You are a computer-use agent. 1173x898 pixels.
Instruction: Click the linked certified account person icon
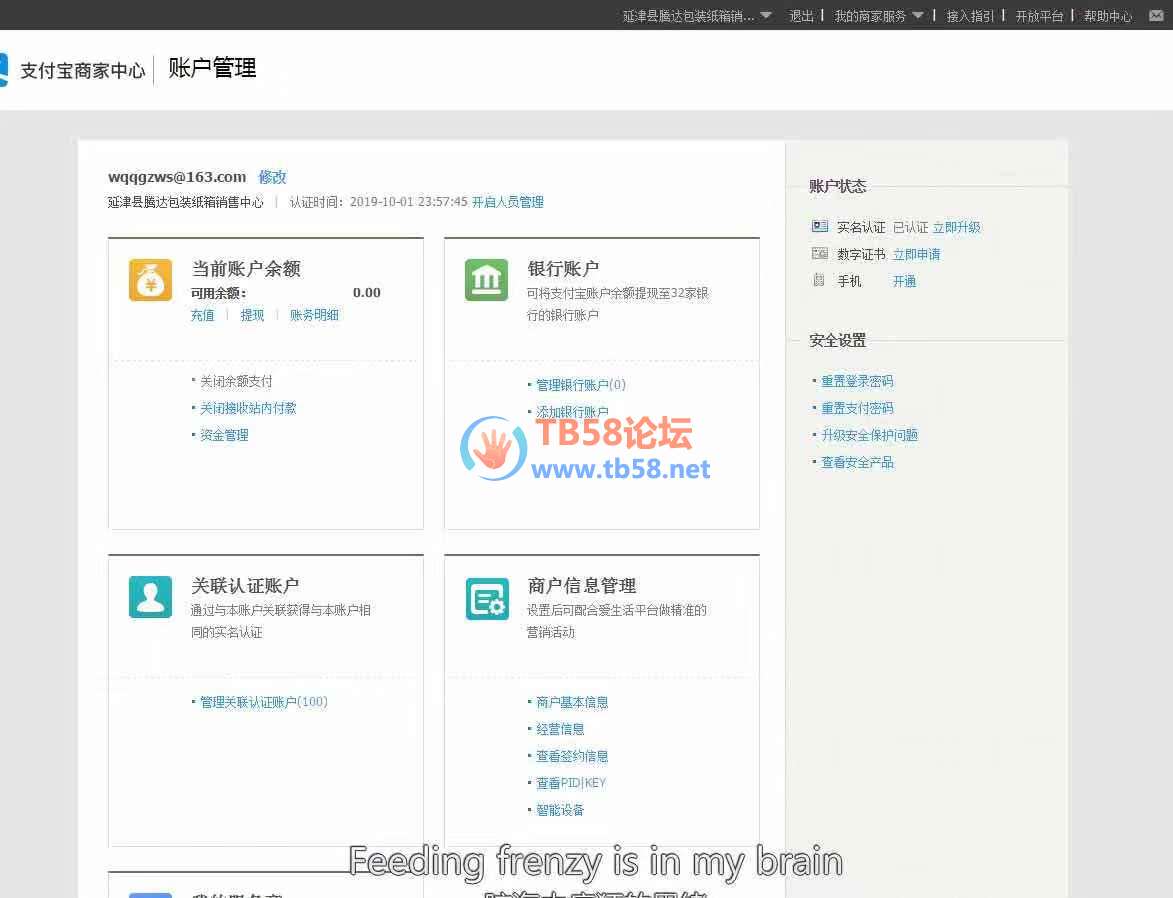click(x=150, y=597)
